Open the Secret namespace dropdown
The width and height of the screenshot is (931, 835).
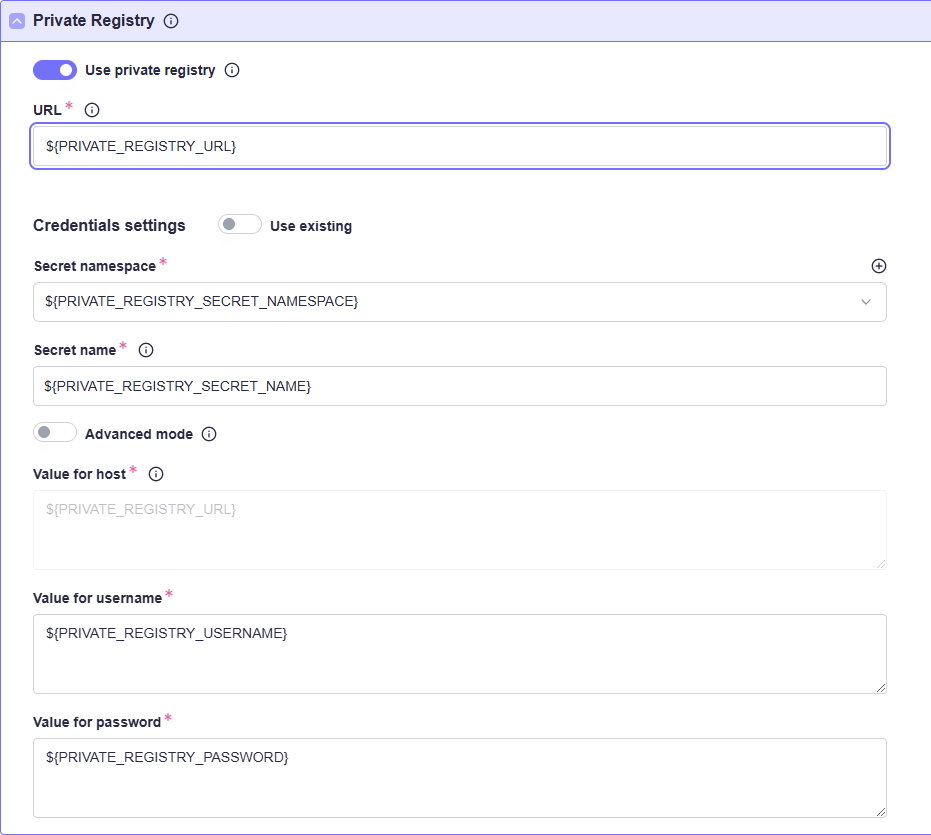click(459, 302)
